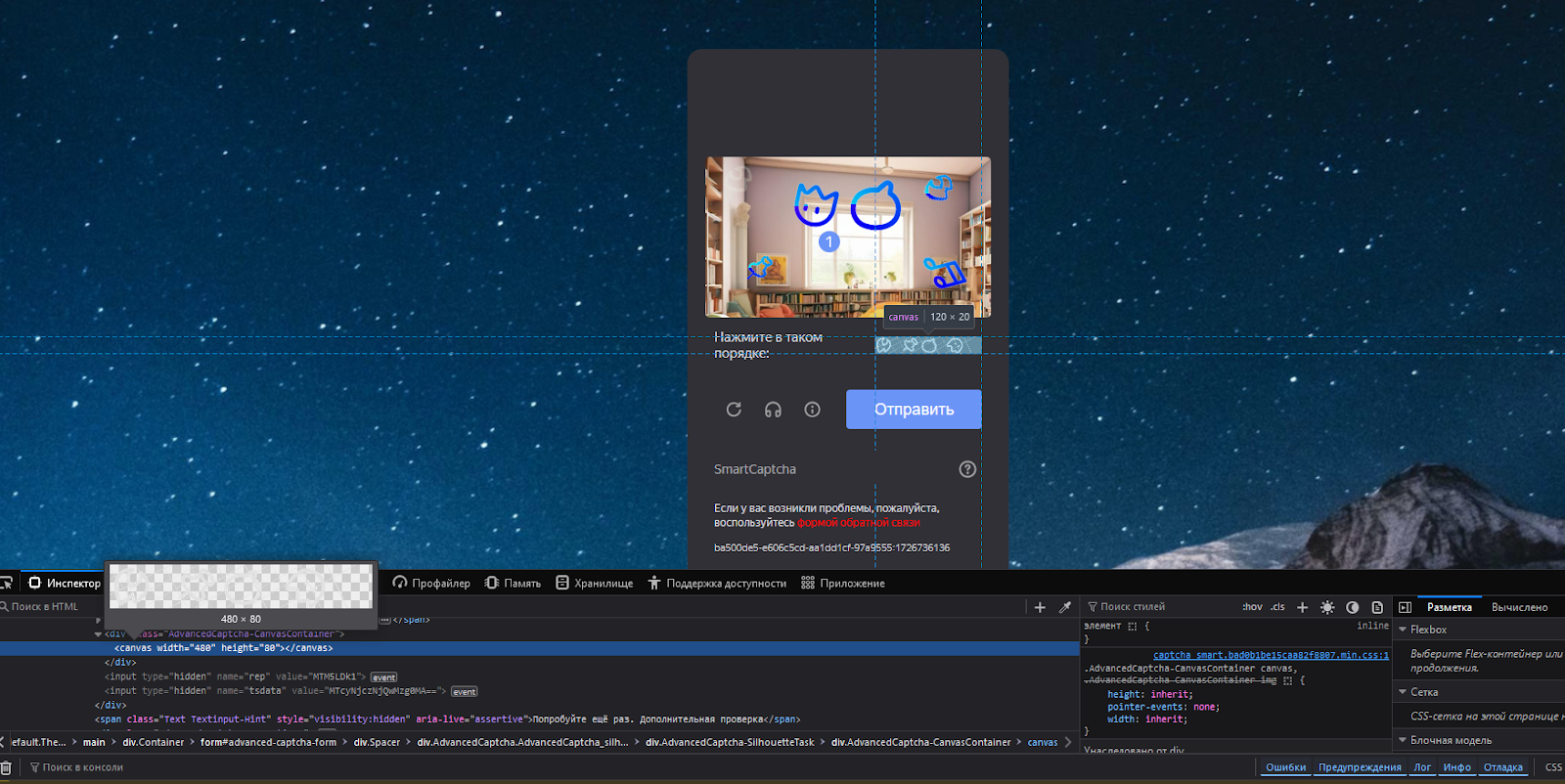Select the canvas breadcrumb
The height and width of the screenshot is (784, 1565).
click(x=1042, y=742)
